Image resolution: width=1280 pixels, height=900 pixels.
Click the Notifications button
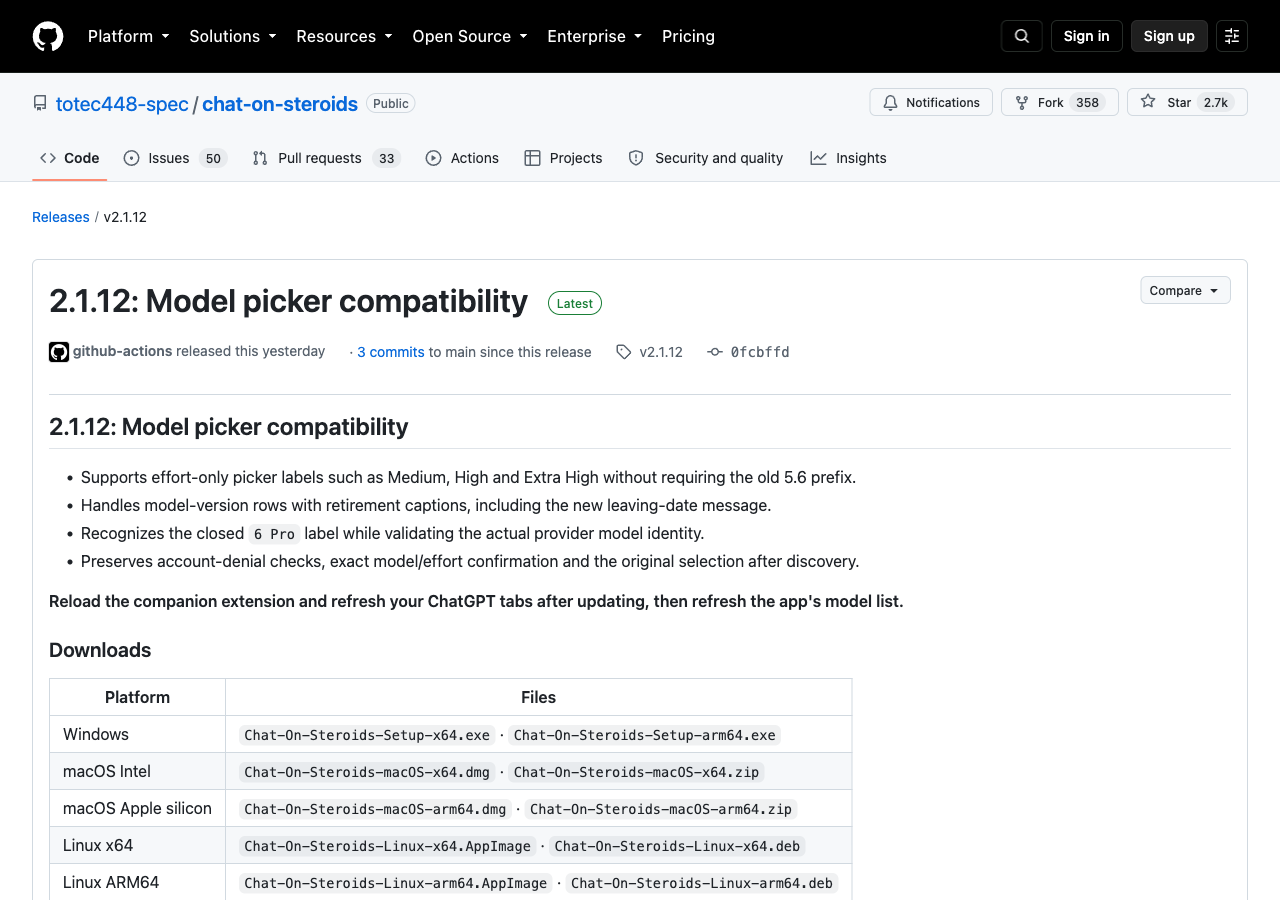[x=931, y=102]
